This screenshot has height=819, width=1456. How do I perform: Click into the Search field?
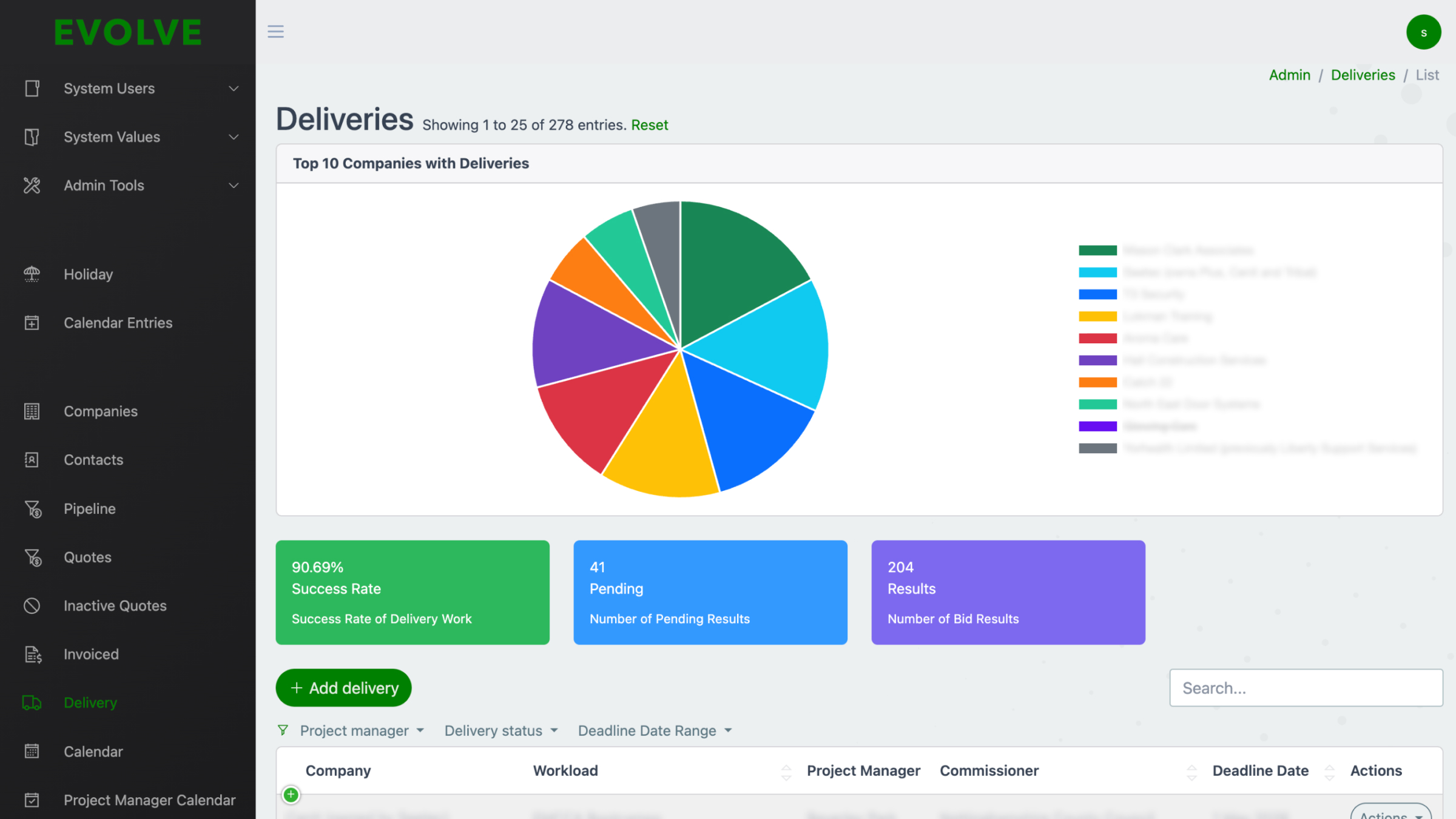click(x=1306, y=688)
